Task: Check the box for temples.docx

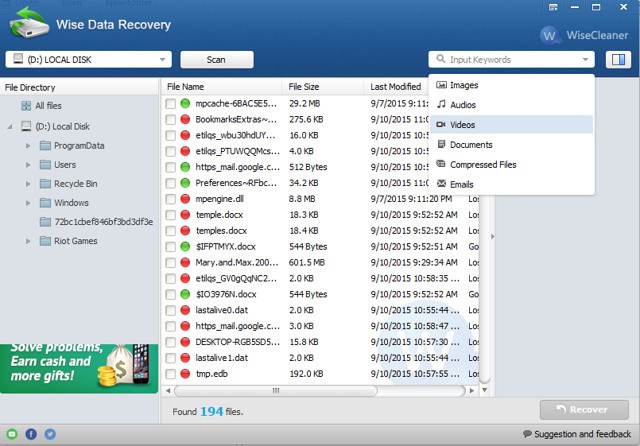Action: click(x=171, y=231)
